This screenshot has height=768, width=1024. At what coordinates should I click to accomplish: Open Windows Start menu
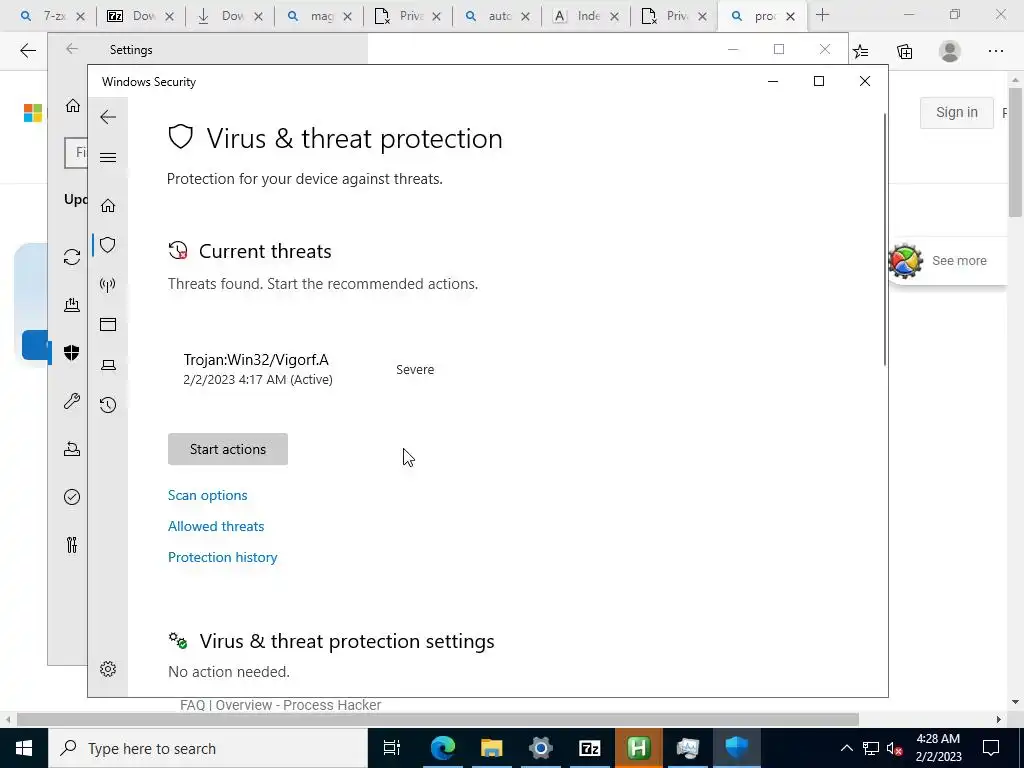pyautogui.click(x=24, y=748)
